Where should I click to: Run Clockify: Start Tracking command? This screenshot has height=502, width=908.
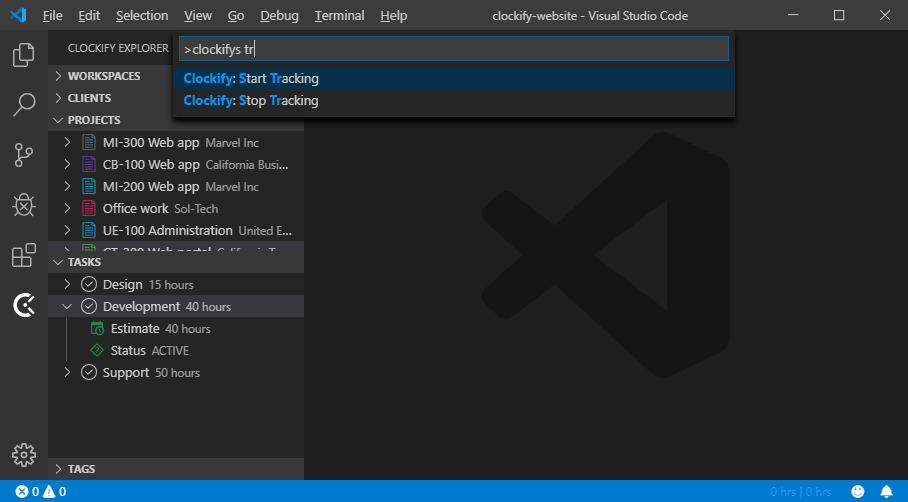[453, 78]
